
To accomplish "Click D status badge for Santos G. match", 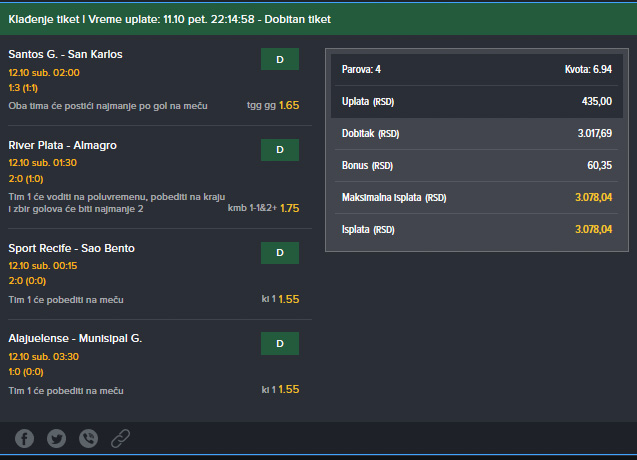I will tap(280, 59).
